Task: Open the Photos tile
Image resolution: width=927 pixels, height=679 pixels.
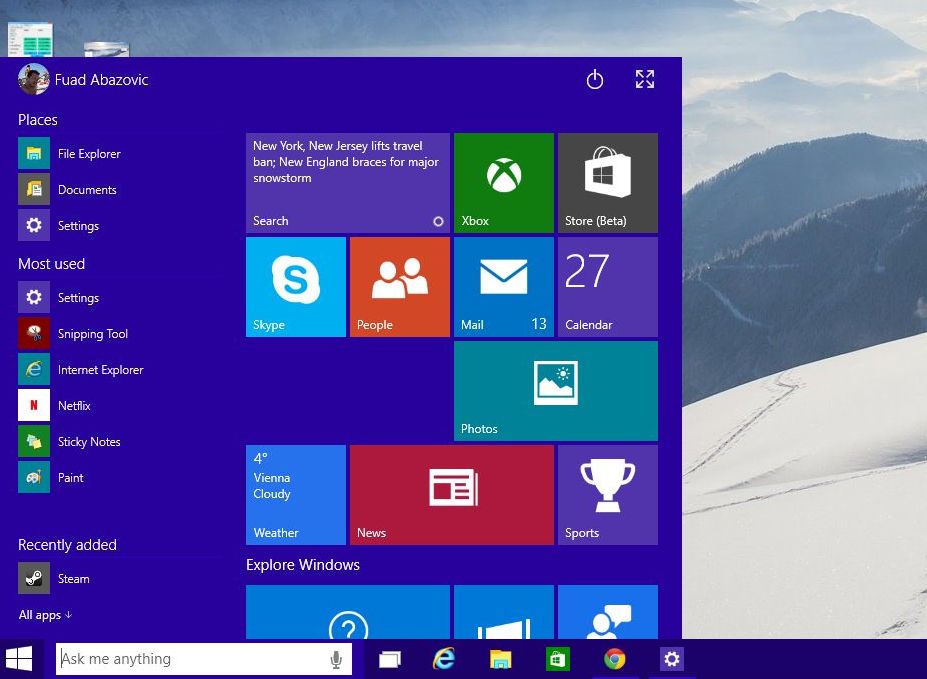Action: click(x=555, y=390)
